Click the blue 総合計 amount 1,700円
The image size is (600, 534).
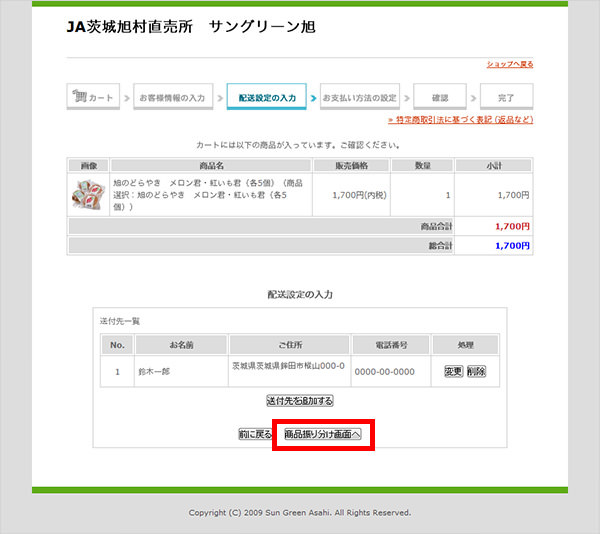point(512,245)
